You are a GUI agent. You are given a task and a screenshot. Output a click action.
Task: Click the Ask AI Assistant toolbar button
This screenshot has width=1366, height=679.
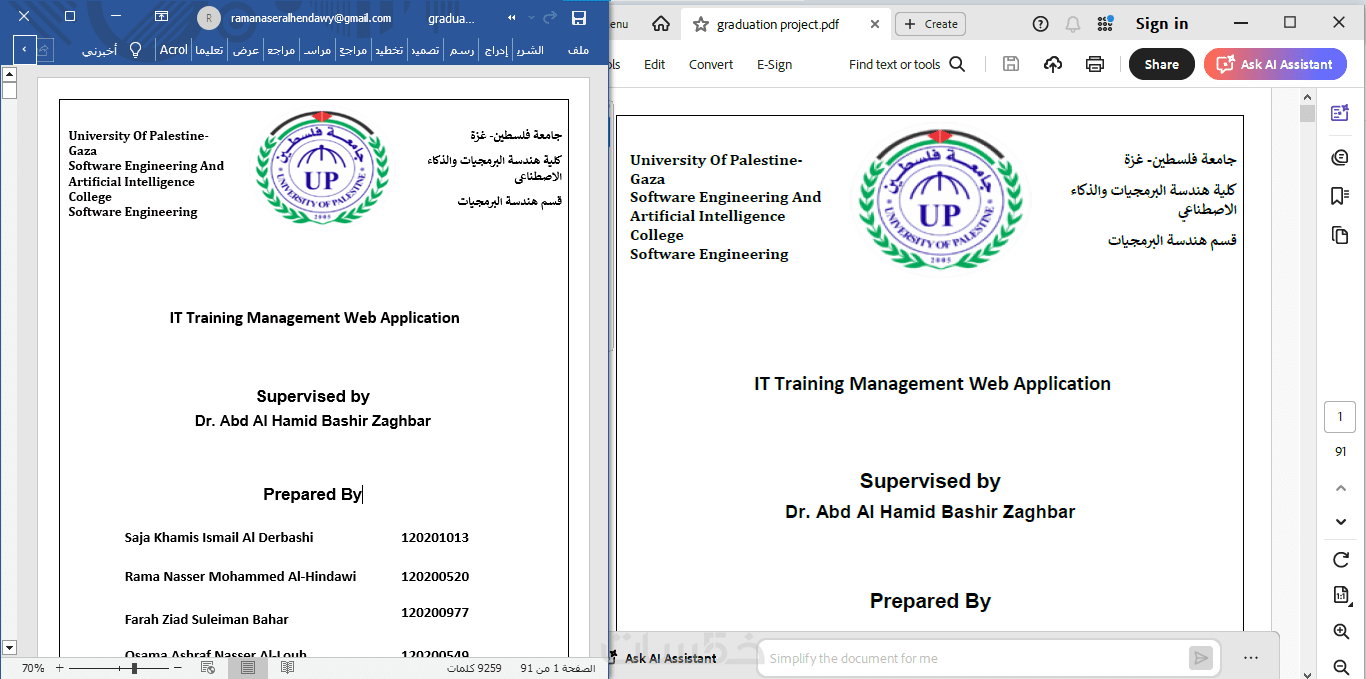(x=1275, y=64)
